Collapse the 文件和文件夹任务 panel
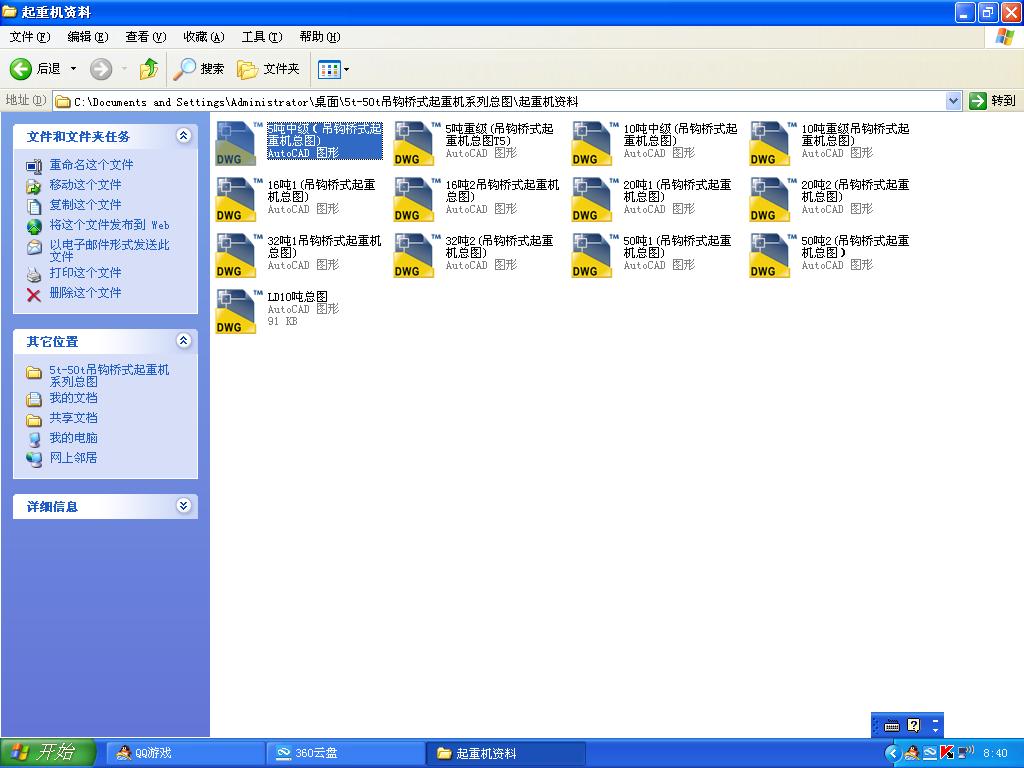The height and width of the screenshot is (768, 1024). tap(182, 136)
